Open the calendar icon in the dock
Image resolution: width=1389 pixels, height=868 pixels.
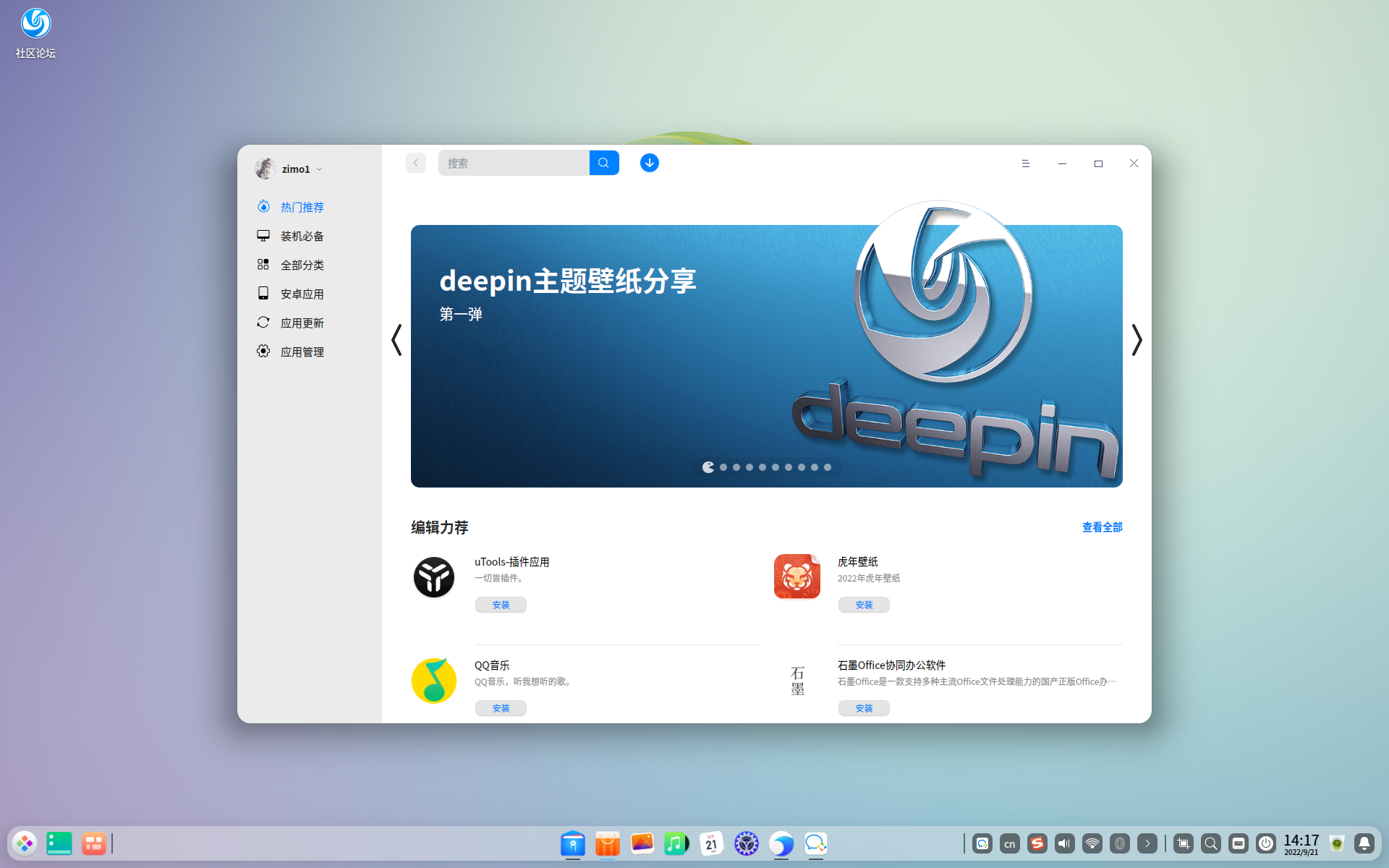pyautogui.click(x=711, y=843)
